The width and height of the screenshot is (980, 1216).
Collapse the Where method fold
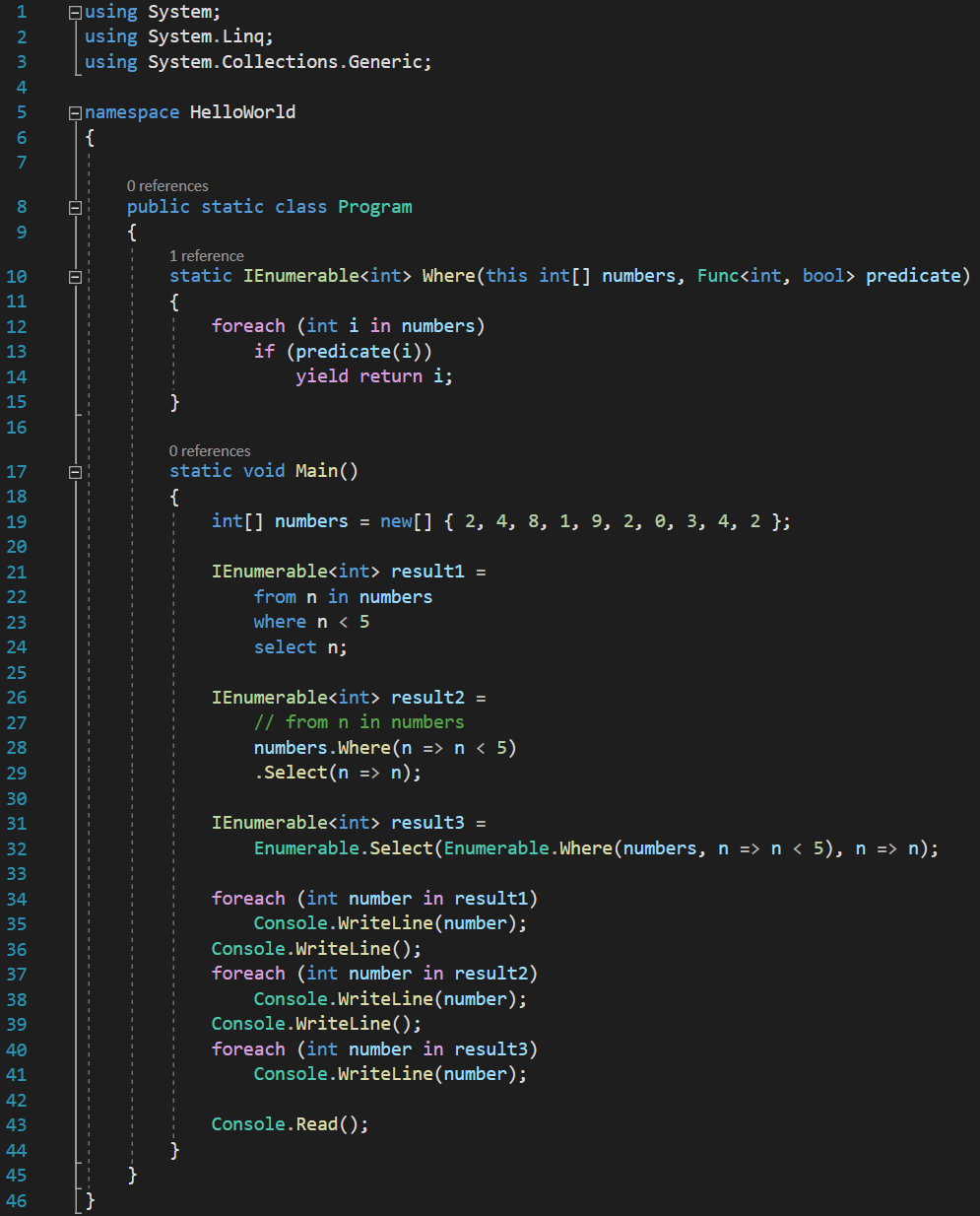pos(75,277)
